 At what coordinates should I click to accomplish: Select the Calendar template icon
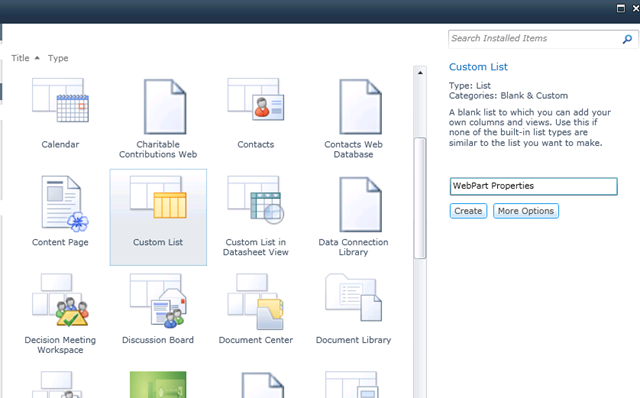60,100
